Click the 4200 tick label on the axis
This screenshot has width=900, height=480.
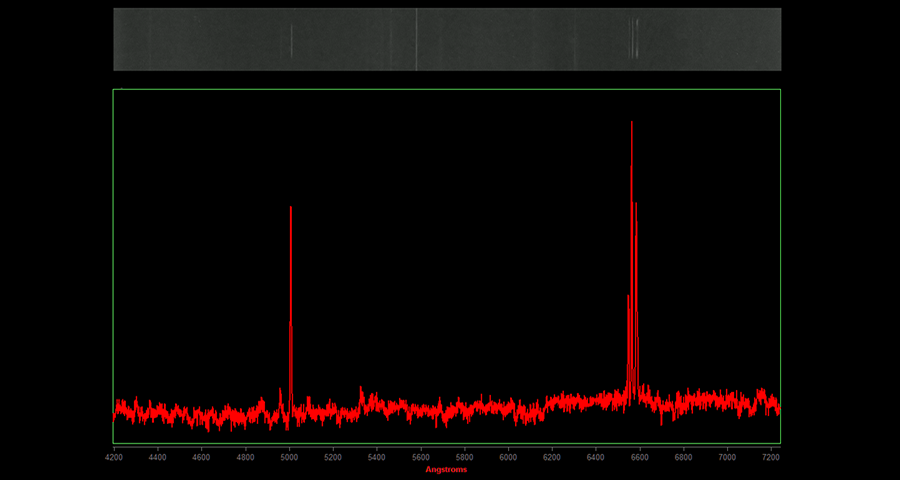point(114,457)
